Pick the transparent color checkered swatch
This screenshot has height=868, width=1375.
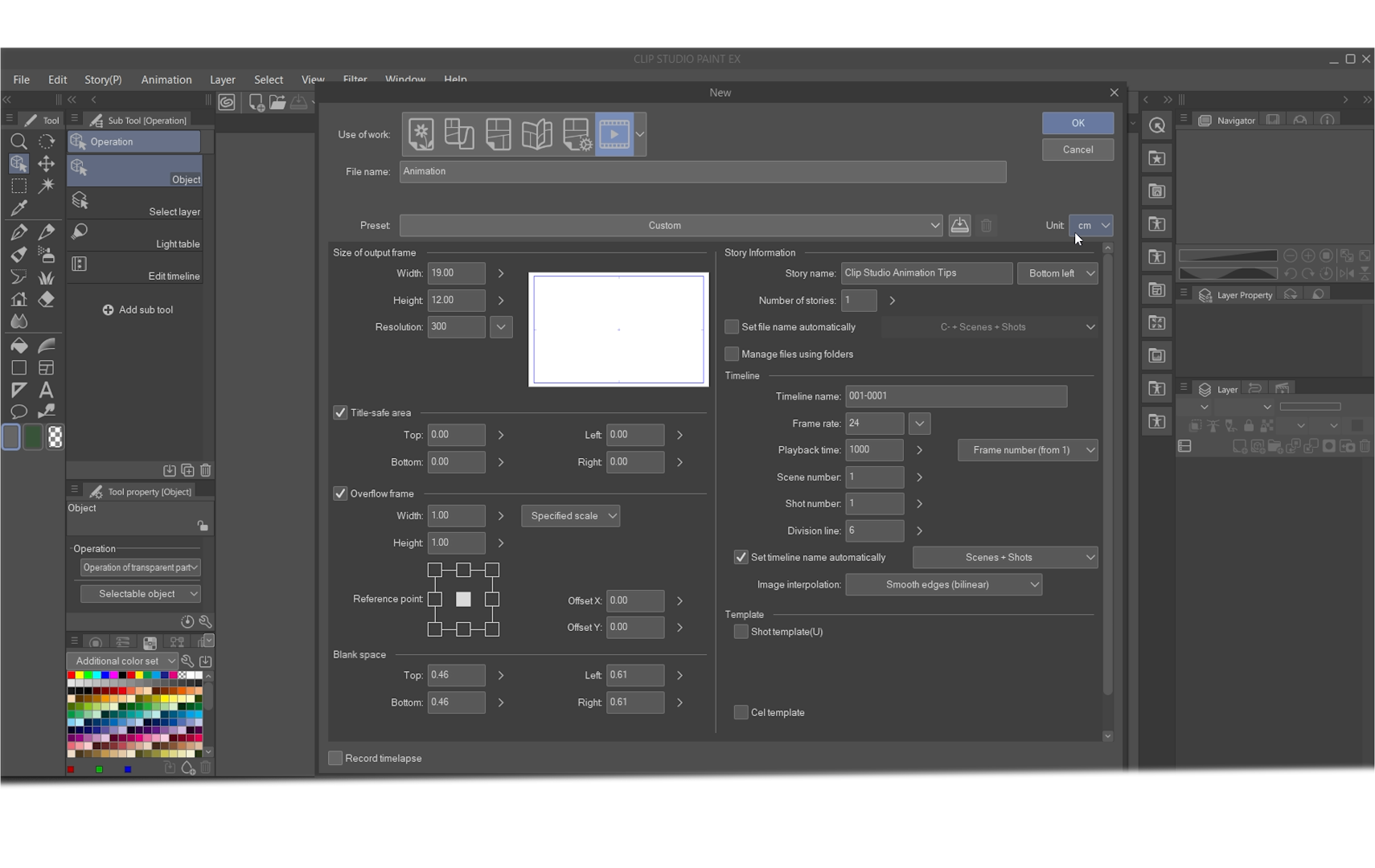pyautogui.click(x=55, y=437)
